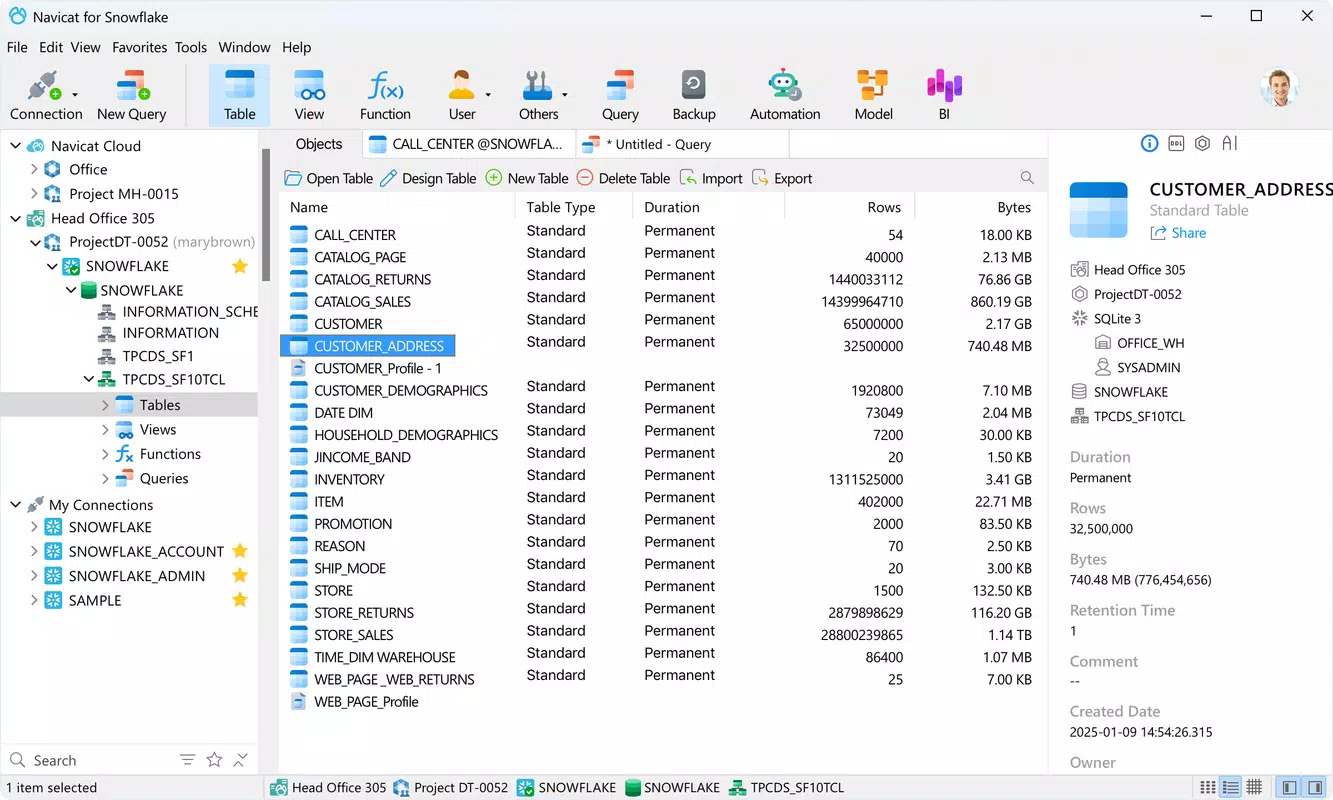Click the left sidebar vertical scrollbar
The image size is (1333, 800).
coord(266,215)
